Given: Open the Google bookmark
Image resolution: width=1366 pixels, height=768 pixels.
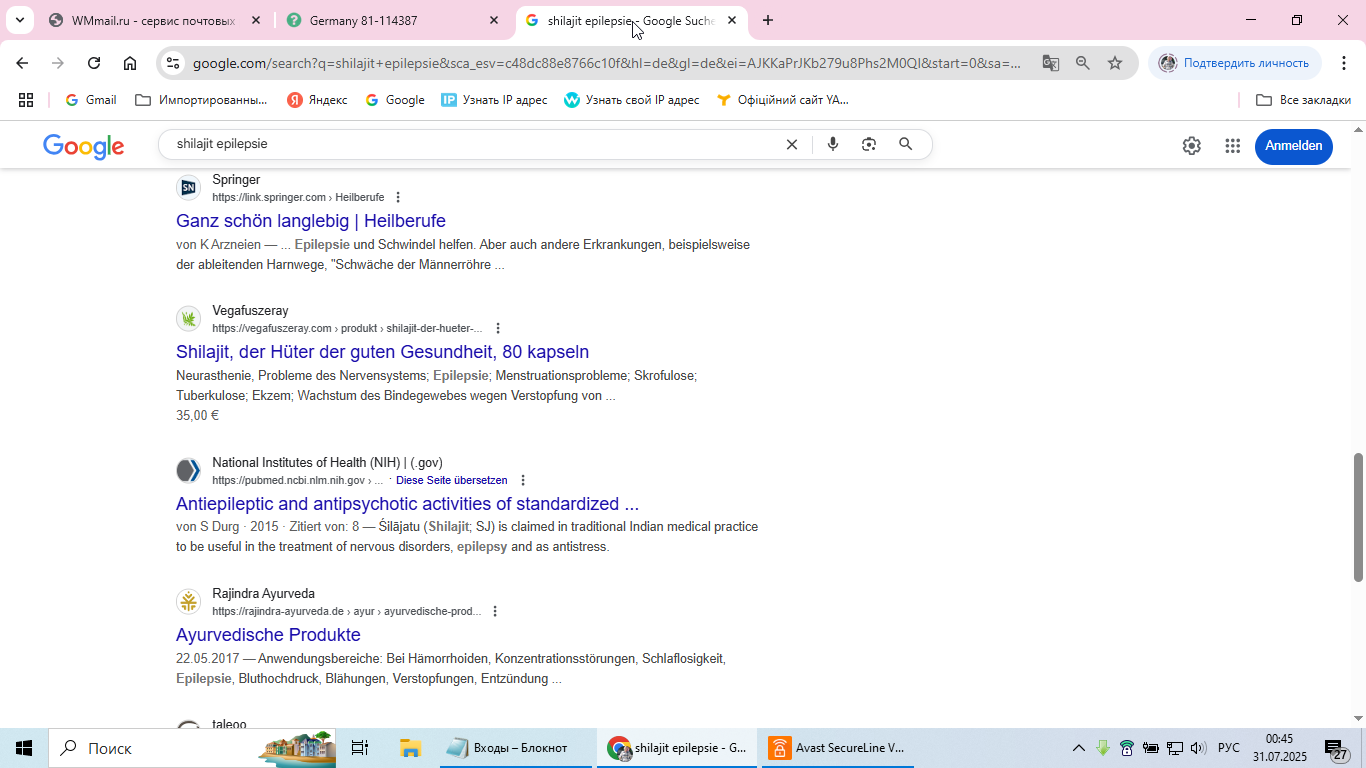Looking at the screenshot, I should (x=395, y=100).
